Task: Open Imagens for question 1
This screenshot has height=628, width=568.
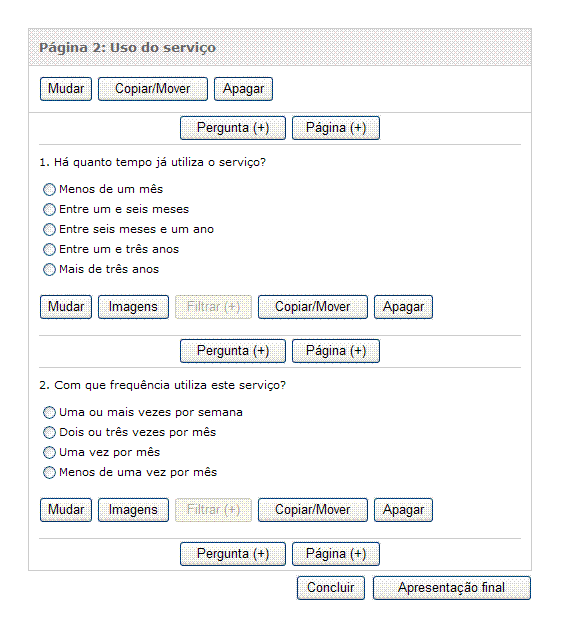Action: (133, 307)
